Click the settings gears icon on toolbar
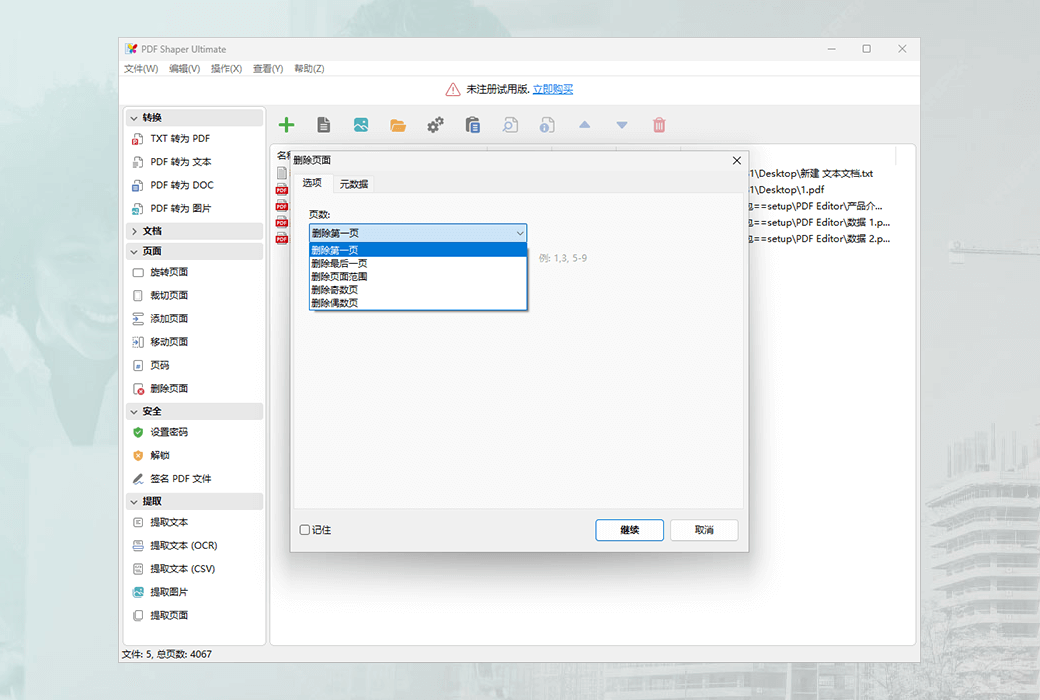Viewport: 1040px width, 700px height. 435,124
